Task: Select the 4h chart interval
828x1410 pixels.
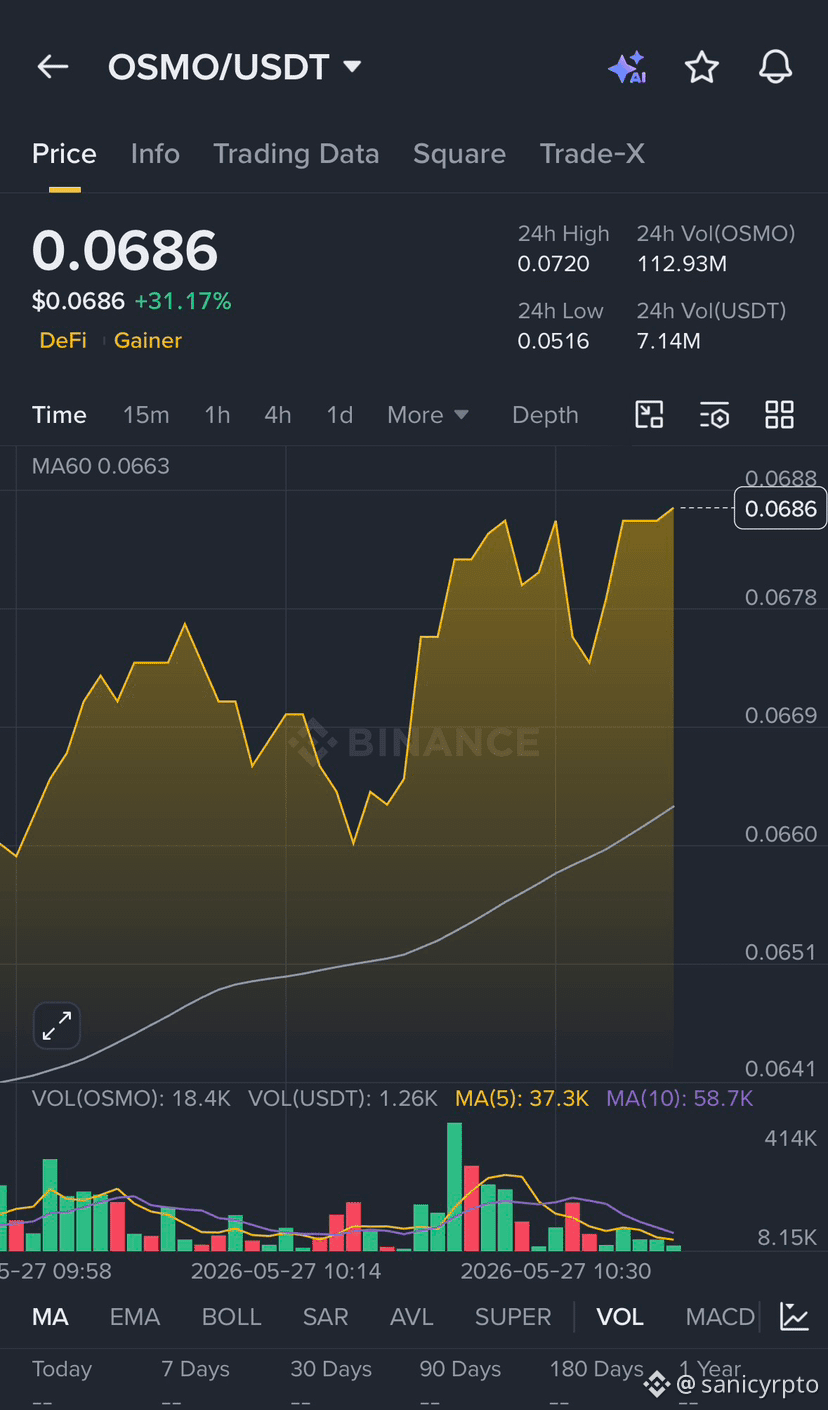Action: coord(278,414)
